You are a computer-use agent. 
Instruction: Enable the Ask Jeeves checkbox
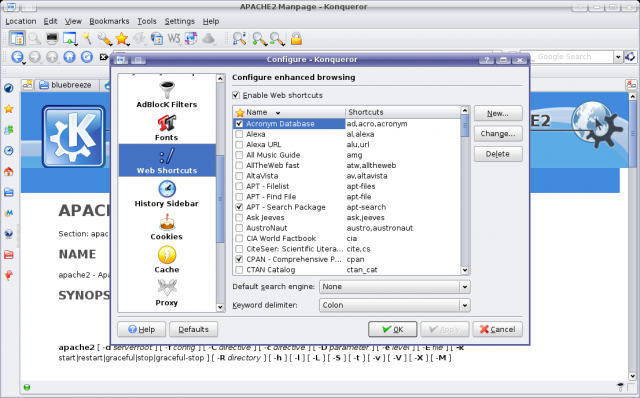(239, 218)
